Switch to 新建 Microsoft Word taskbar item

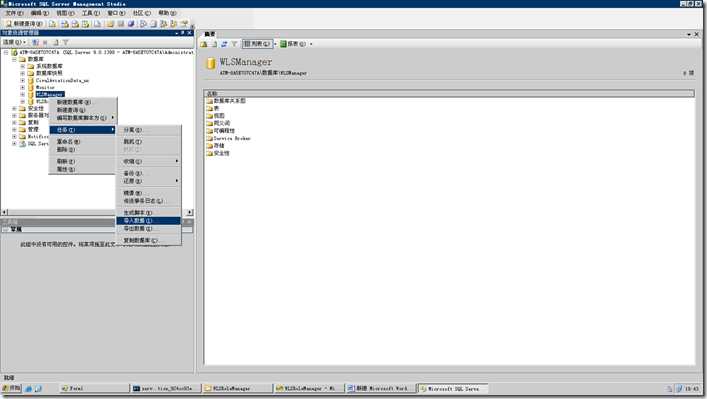pyautogui.click(x=381, y=388)
